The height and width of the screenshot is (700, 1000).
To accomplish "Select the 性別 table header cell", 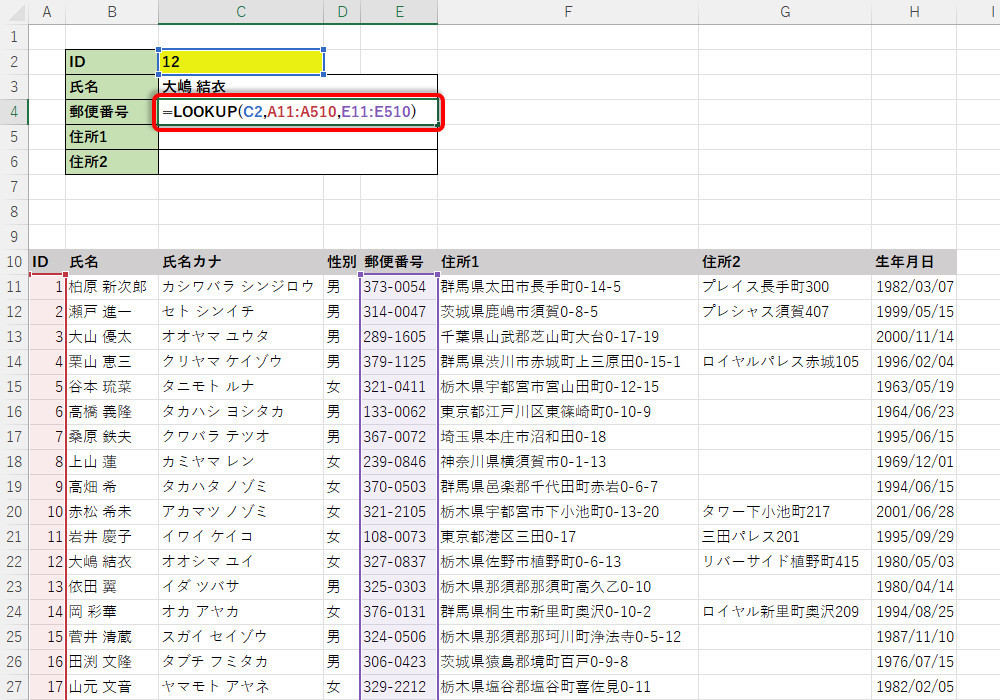I will coord(342,262).
